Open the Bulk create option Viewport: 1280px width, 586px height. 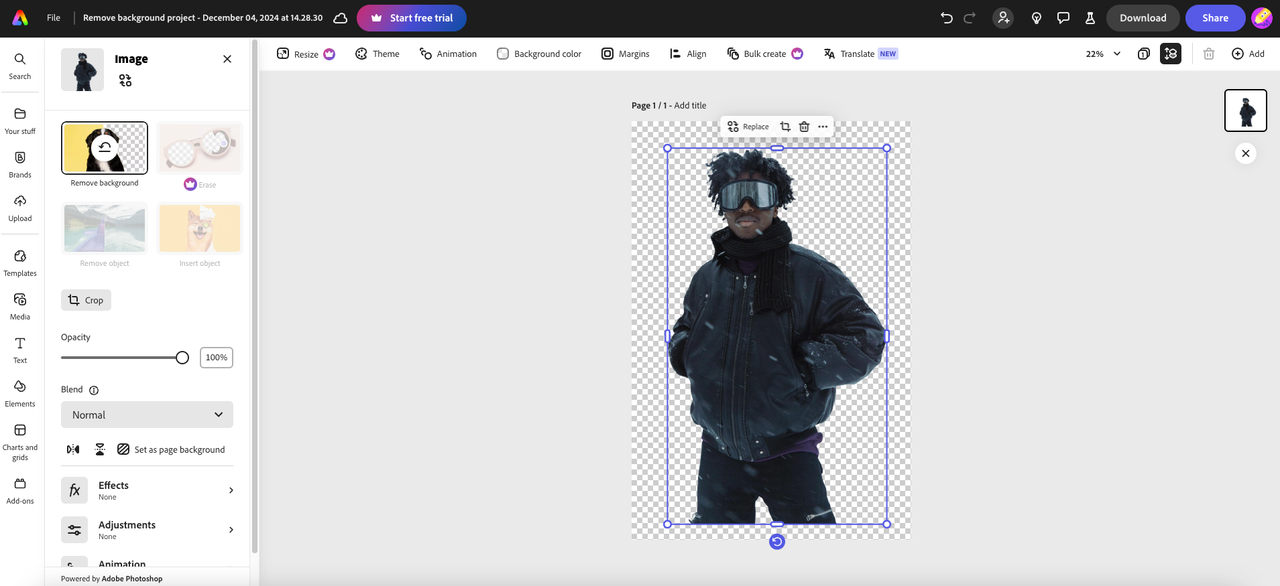tap(765, 54)
